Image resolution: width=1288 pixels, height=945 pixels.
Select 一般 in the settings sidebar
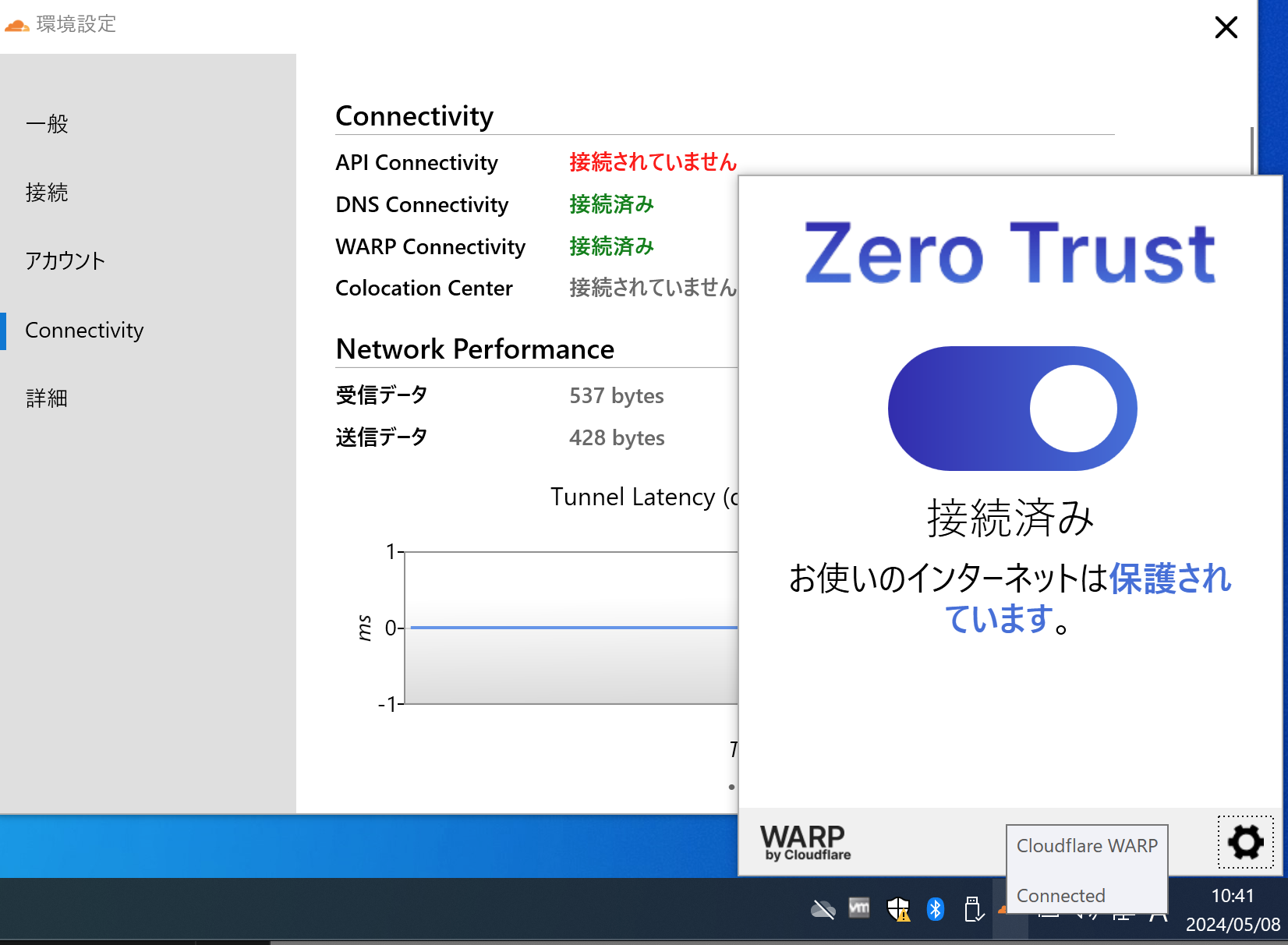point(47,123)
